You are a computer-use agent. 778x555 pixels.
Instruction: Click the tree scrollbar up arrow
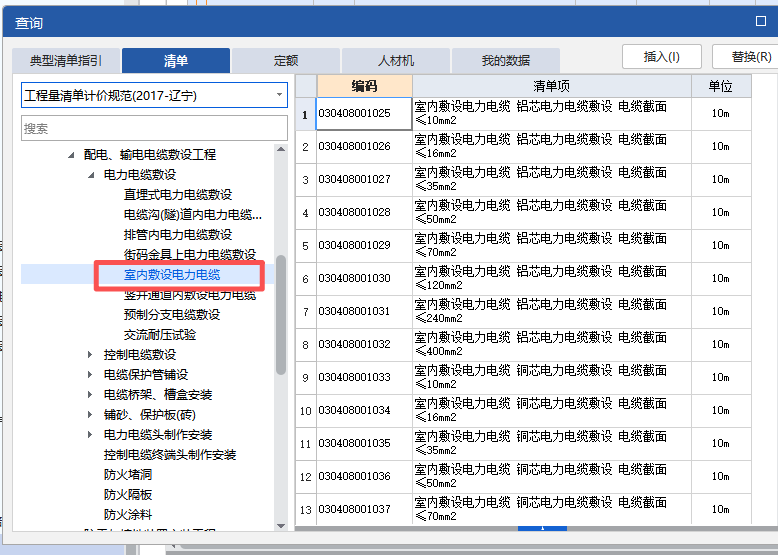pos(281,149)
